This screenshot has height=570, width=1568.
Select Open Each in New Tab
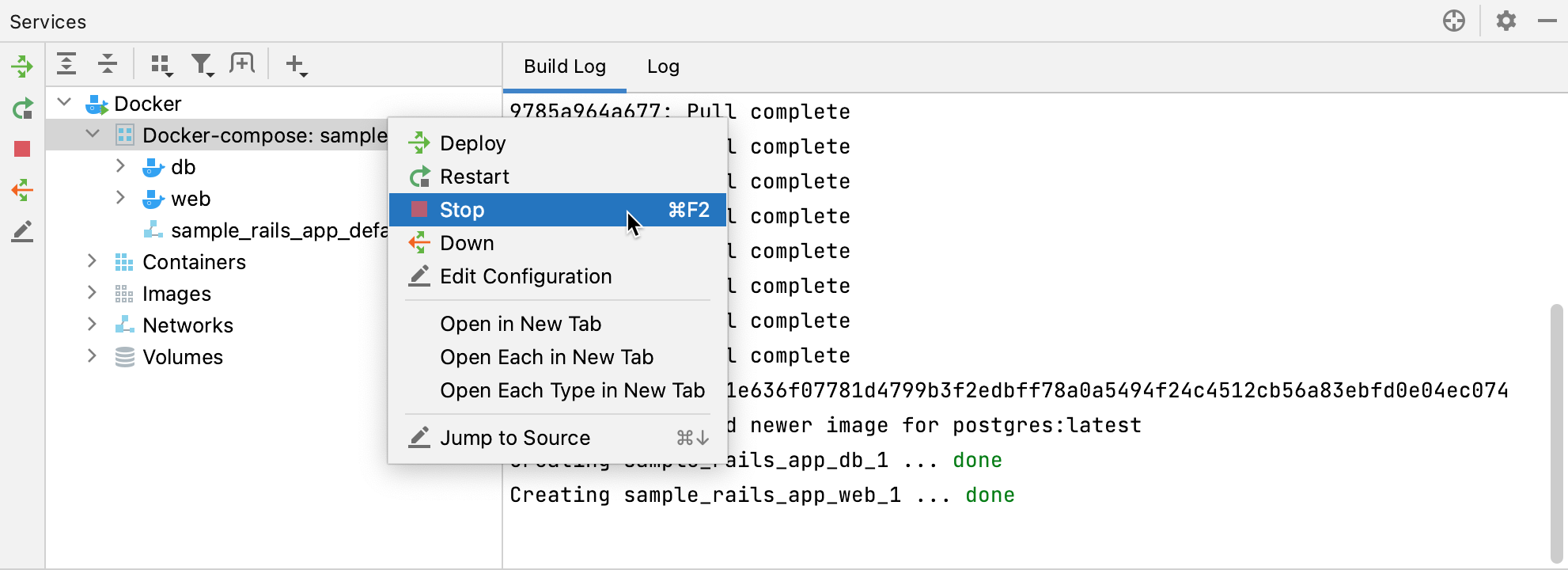(x=547, y=357)
